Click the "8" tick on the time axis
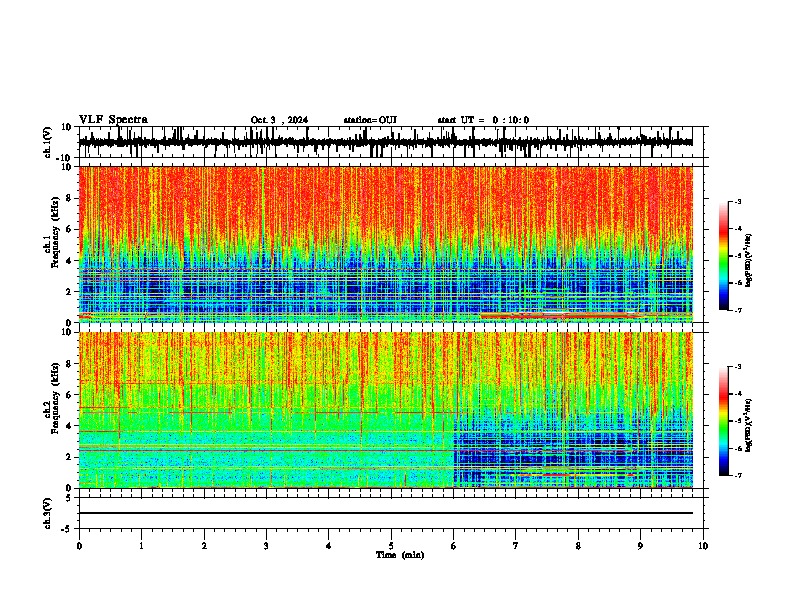The image size is (792, 612). pyautogui.click(x=578, y=546)
